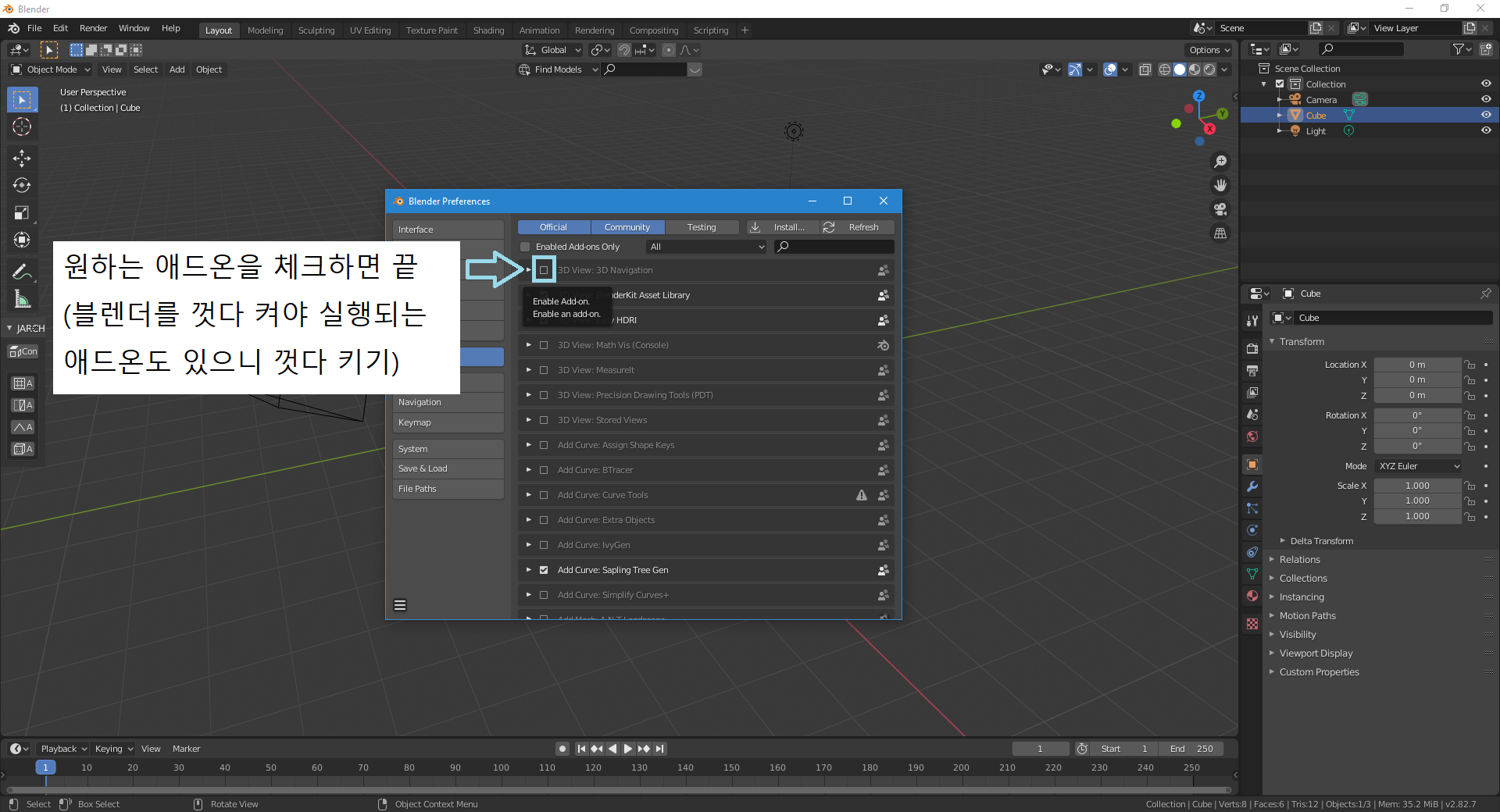1500x812 pixels.
Task: Open World properties tab icon
Action: pyautogui.click(x=1252, y=436)
